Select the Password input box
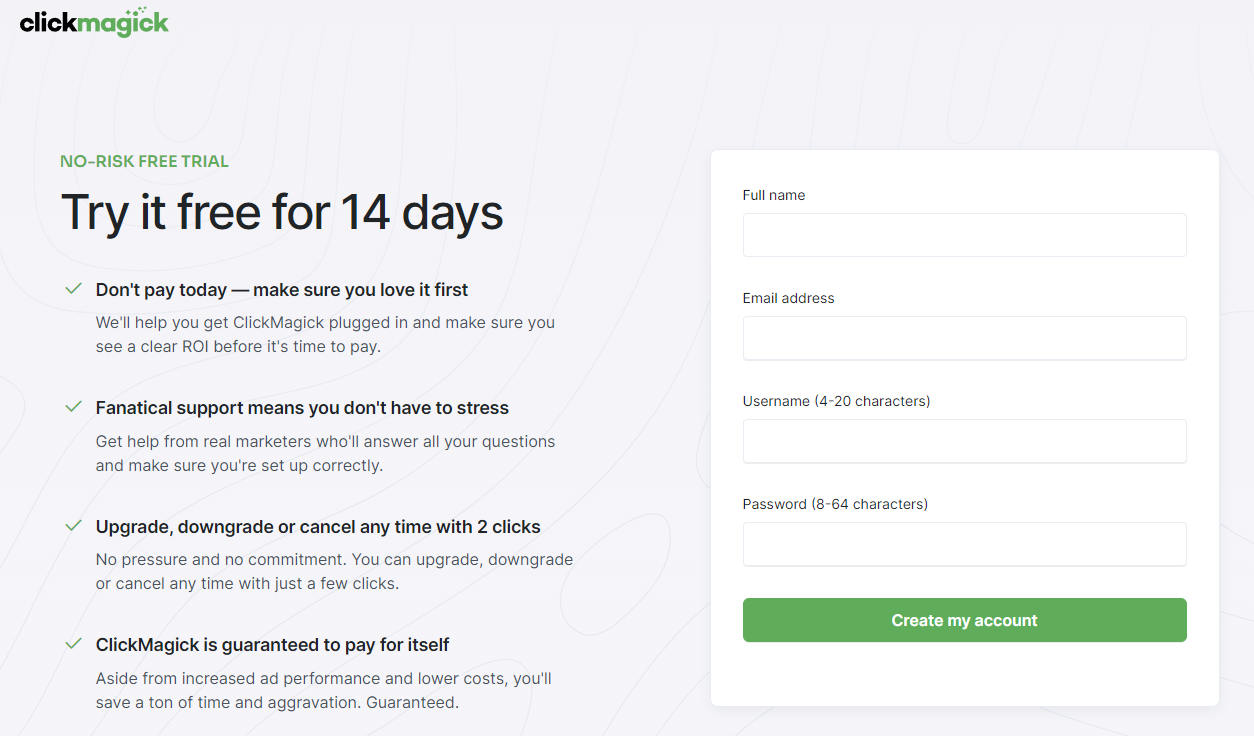Image resolution: width=1254 pixels, height=736 pixels. (x=964, y=544)
